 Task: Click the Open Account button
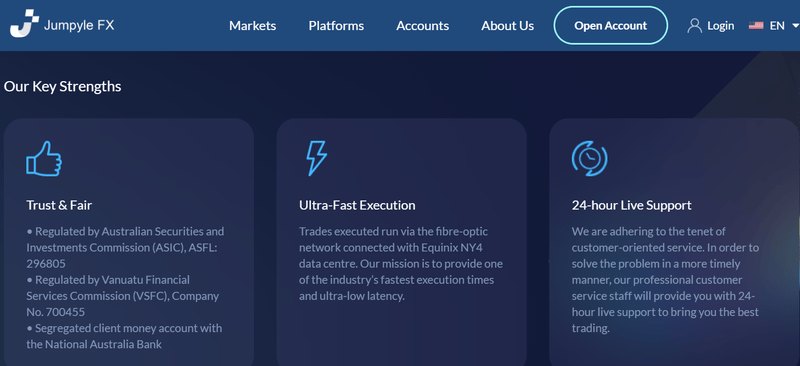pyautogui.click(x=611, y=26)
